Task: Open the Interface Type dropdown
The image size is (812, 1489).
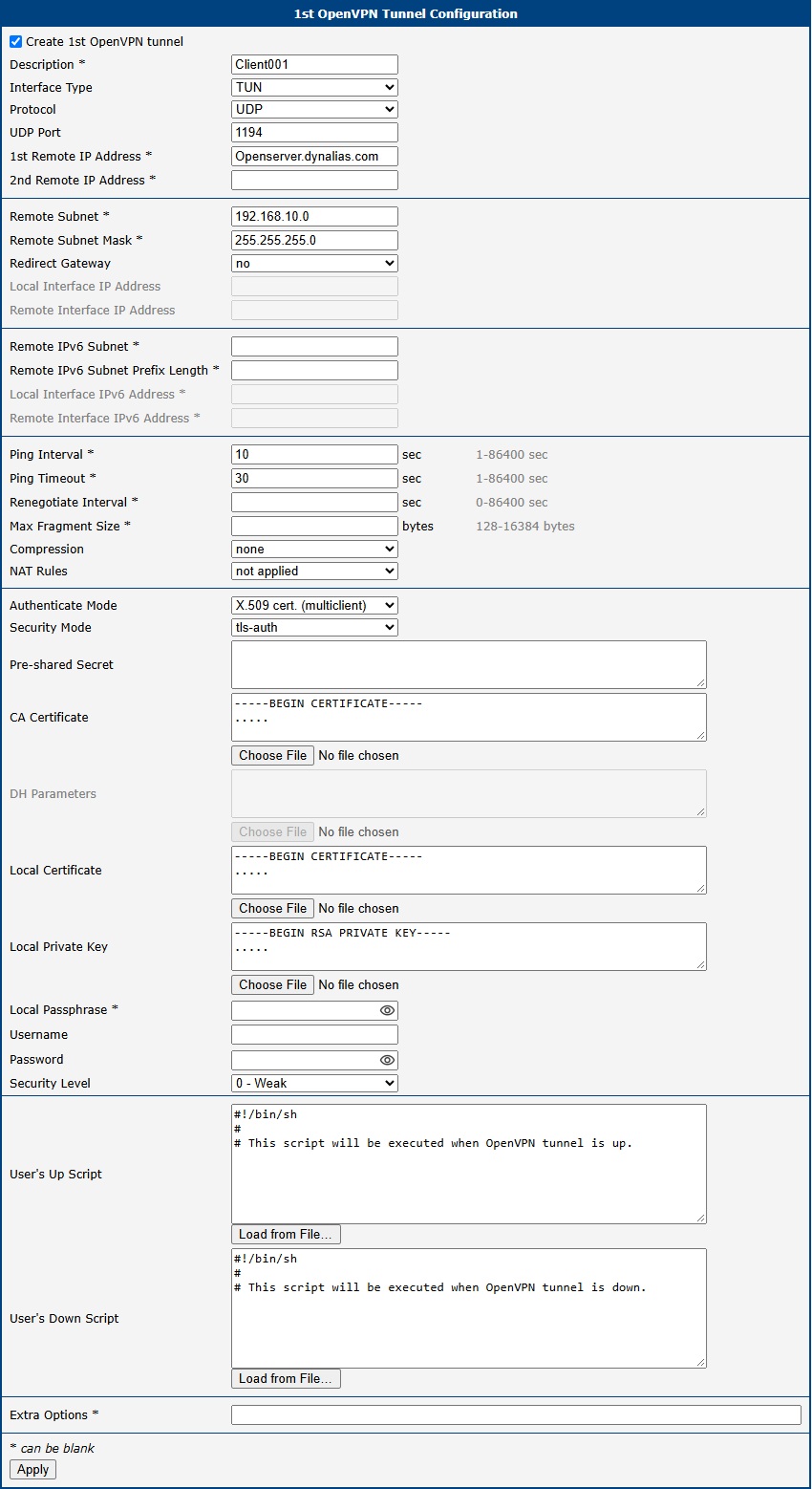Action: tap(314, 87)
